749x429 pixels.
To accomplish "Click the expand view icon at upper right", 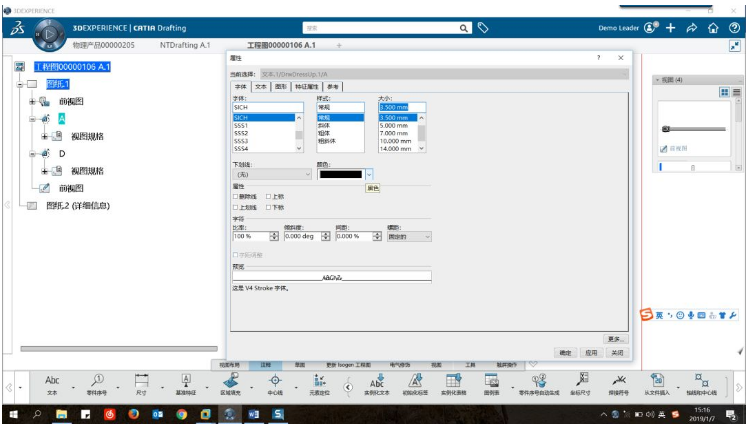I will [x=735, y=46].
